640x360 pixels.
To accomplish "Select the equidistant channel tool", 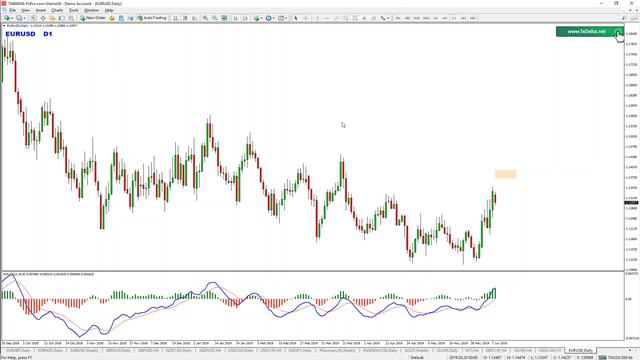I will pyautogui.click(x=345, y=18).
